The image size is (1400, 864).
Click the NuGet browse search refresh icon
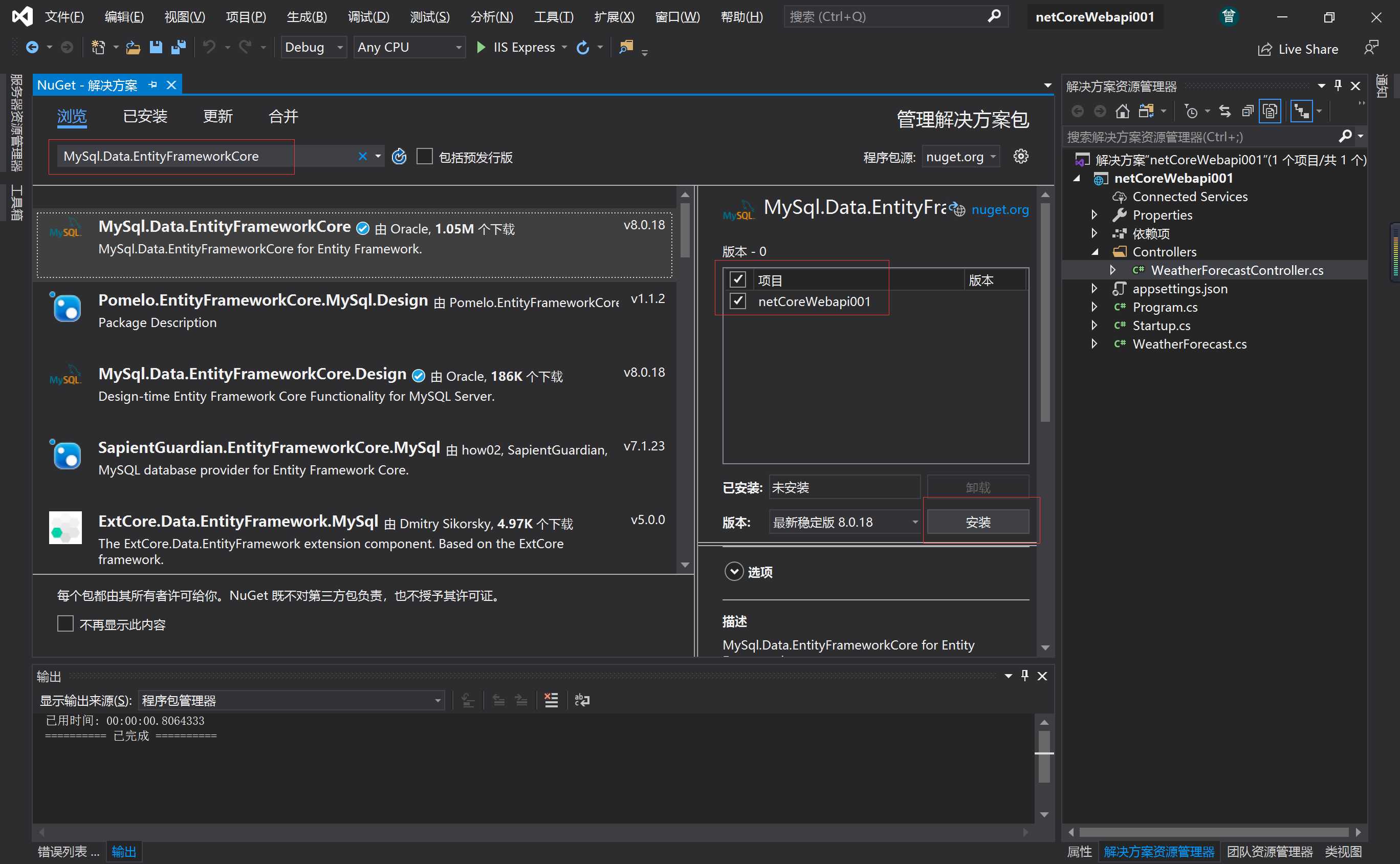tap(399, 155)
